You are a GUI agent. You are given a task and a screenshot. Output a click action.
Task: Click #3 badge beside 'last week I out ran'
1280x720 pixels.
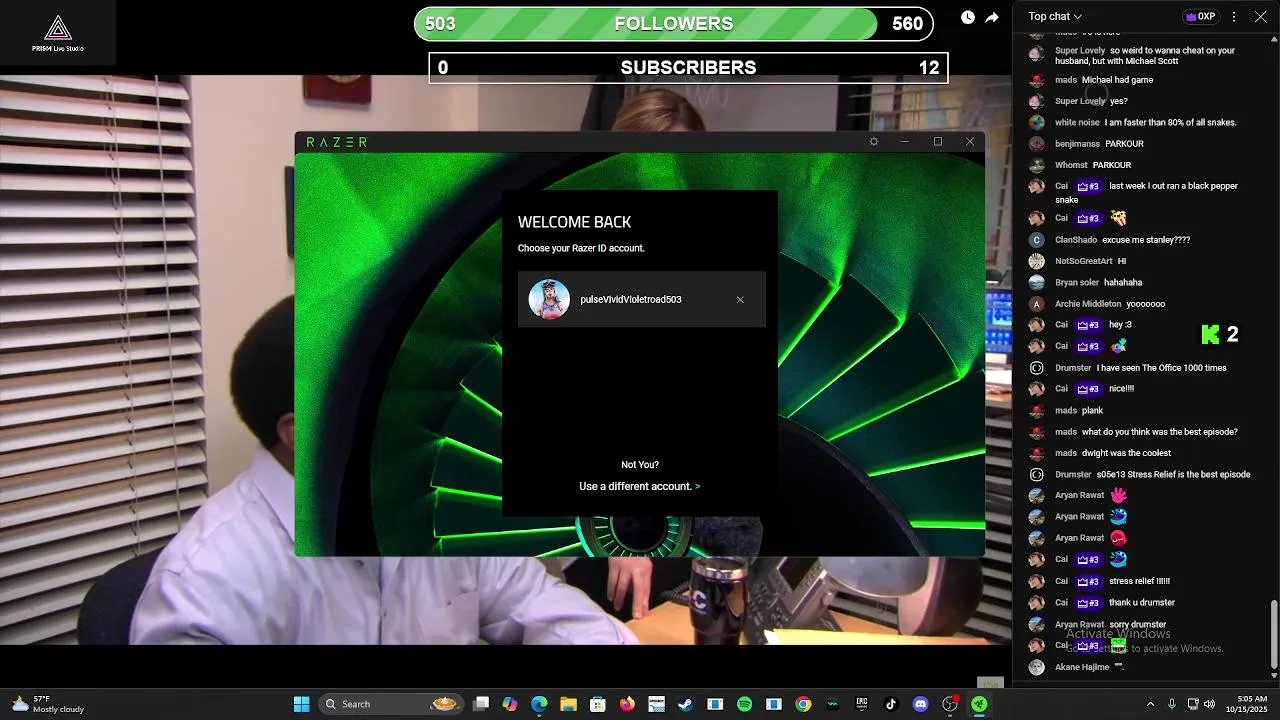[1088, 186]
